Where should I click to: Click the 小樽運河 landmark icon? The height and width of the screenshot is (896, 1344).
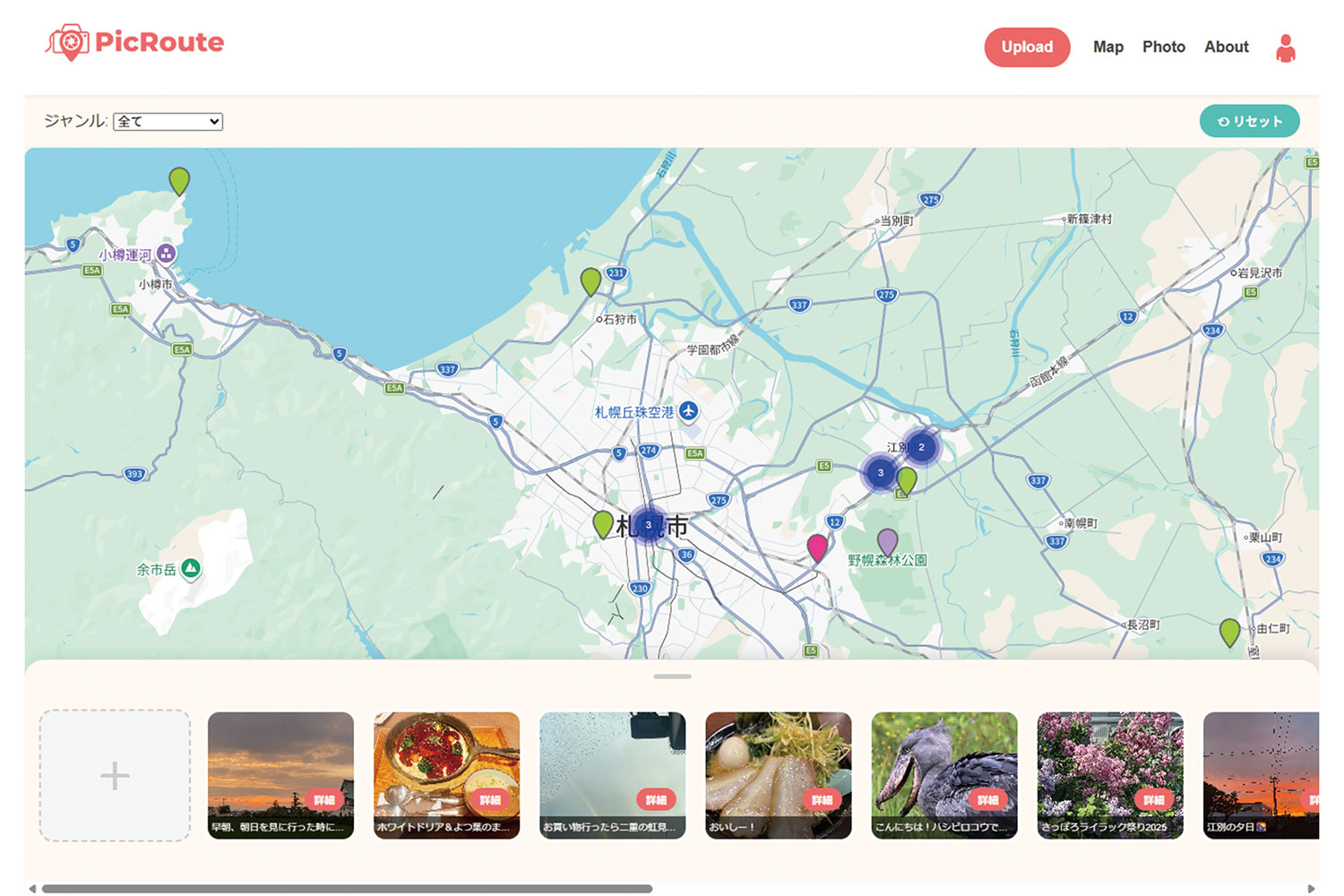pos(166,254)
